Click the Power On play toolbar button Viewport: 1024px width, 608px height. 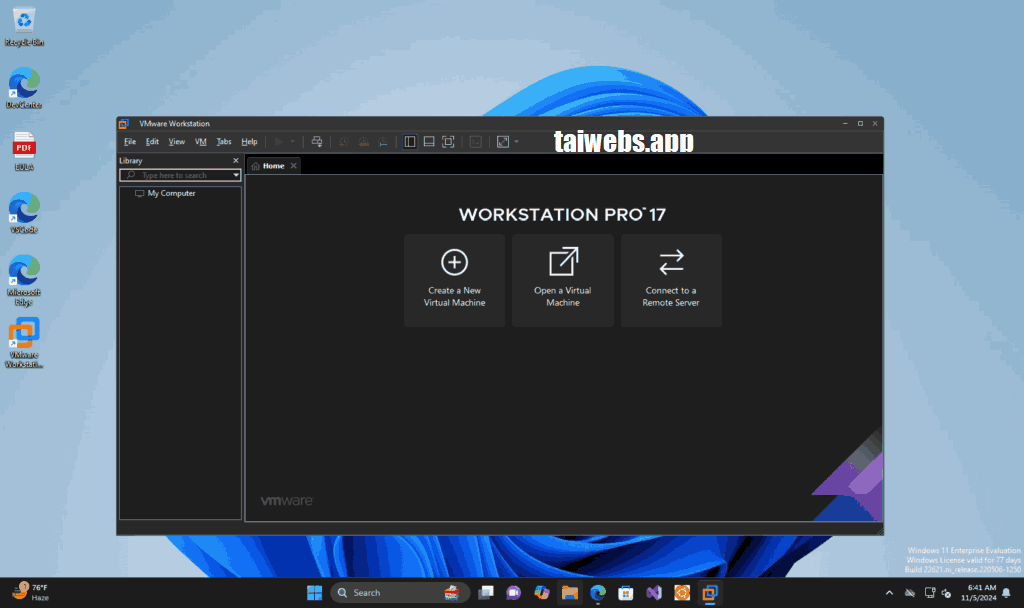click(279, 142)
